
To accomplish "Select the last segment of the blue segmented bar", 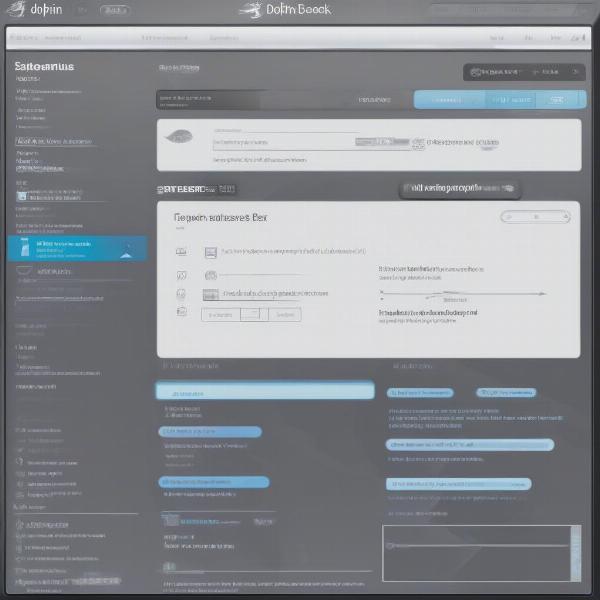I will click(x=561, y=100).
